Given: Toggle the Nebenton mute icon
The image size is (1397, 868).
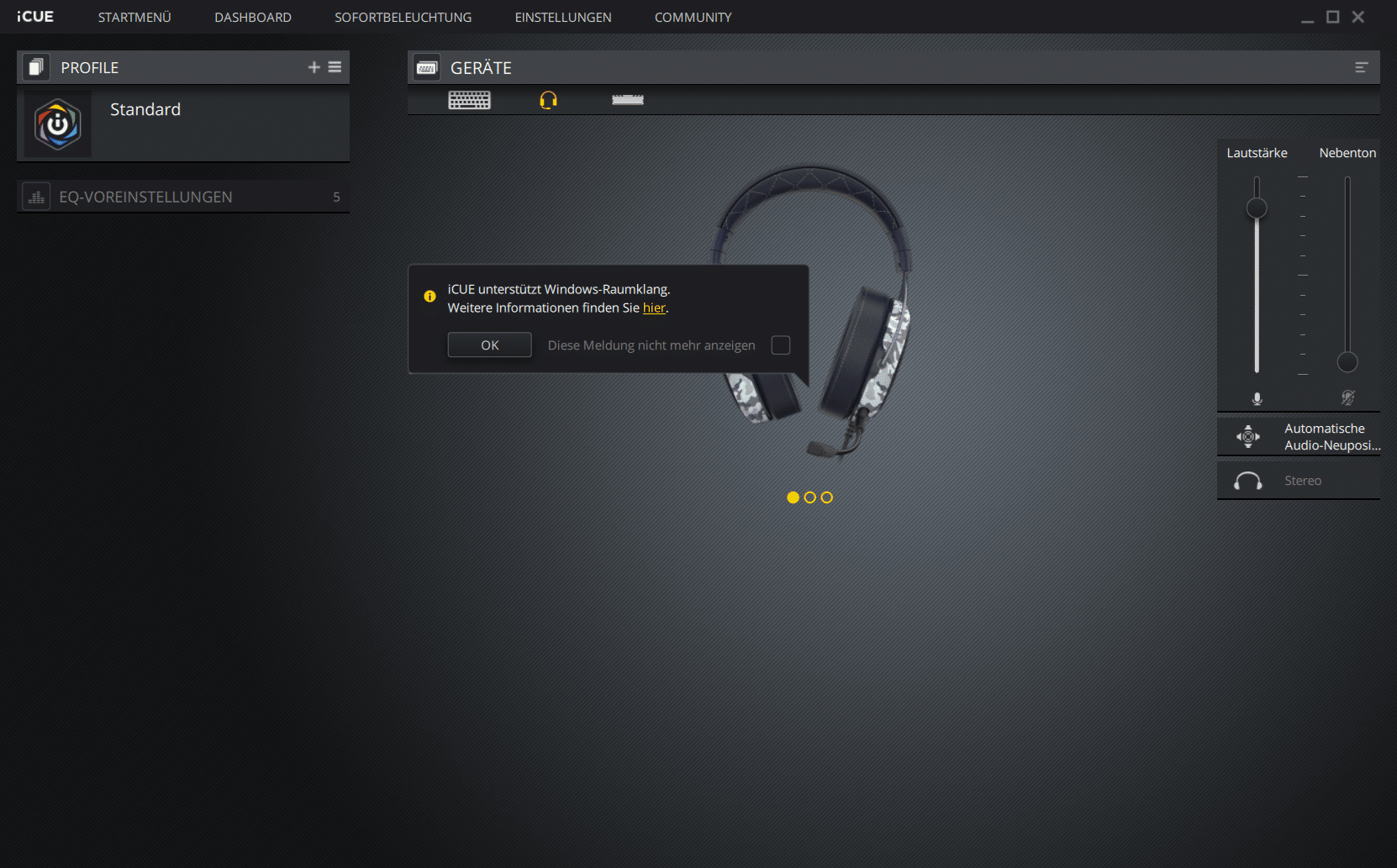Looking at the screenshot, I should point(1347,398).
